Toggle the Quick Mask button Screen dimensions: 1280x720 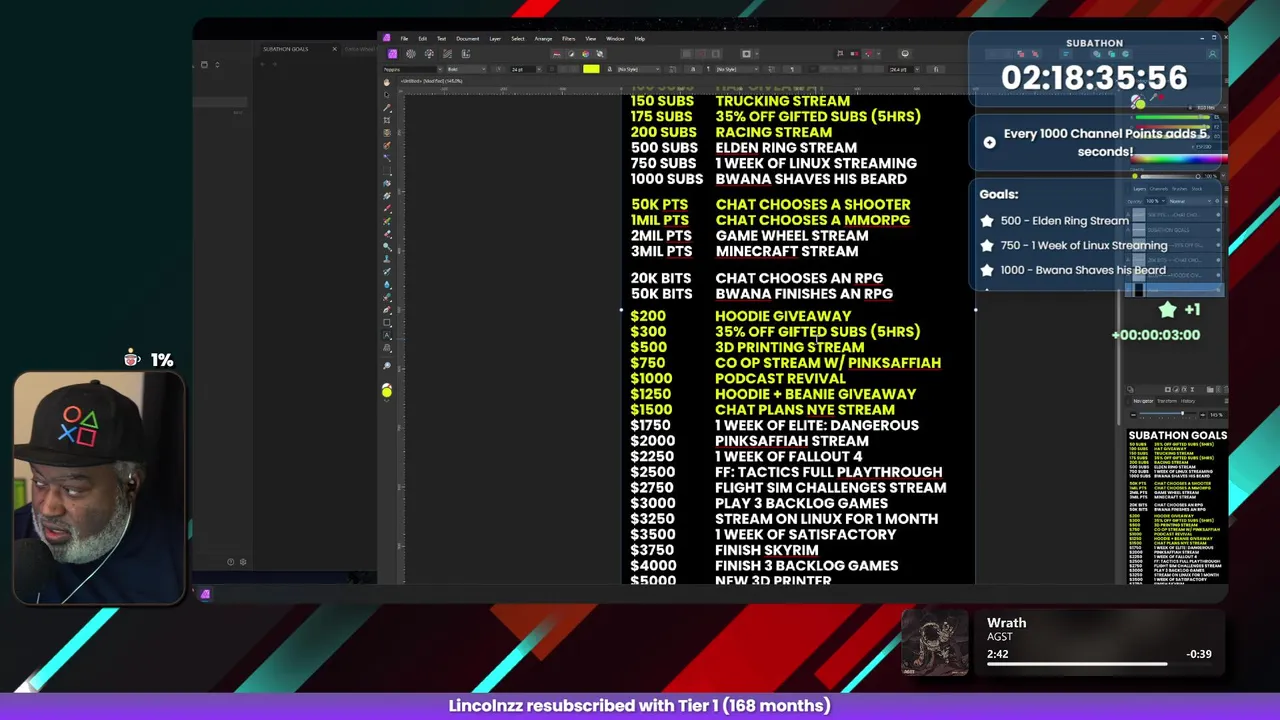click(746, 53)
